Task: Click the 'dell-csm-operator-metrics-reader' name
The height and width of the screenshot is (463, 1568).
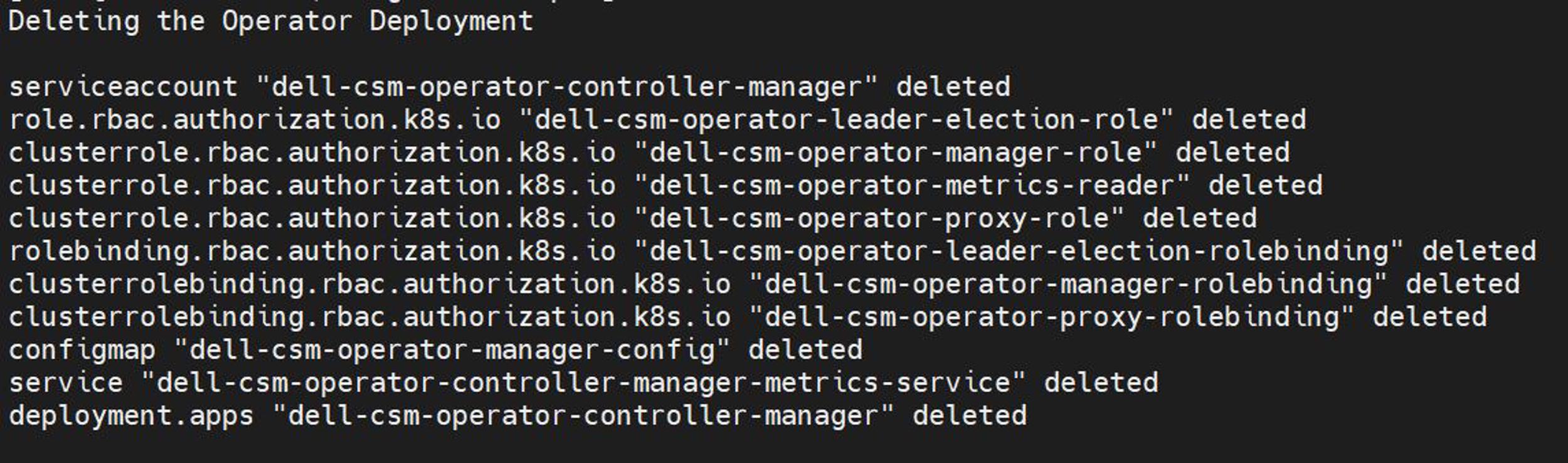Action: 912,186
